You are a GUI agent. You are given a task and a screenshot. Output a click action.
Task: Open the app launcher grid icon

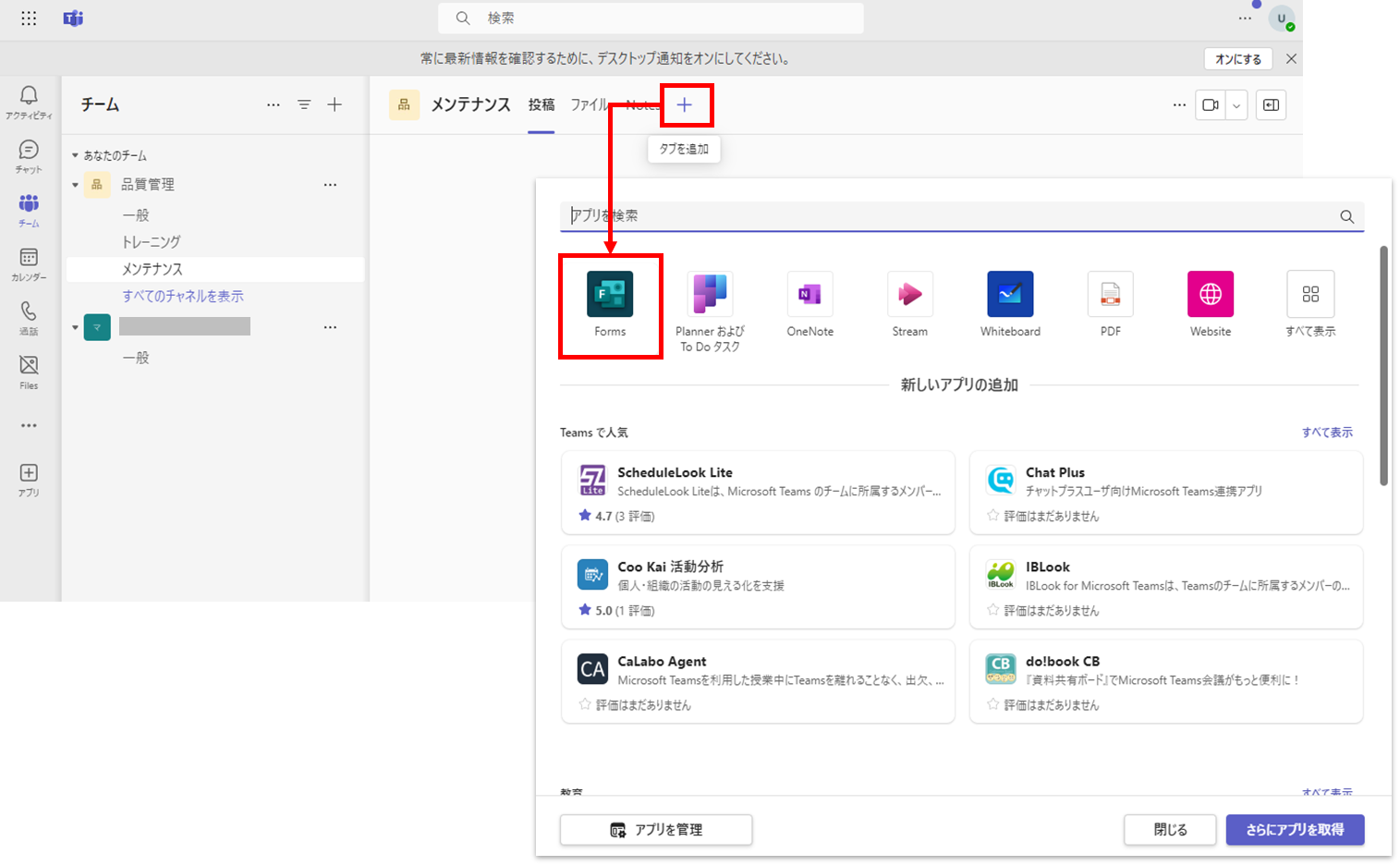29,18
